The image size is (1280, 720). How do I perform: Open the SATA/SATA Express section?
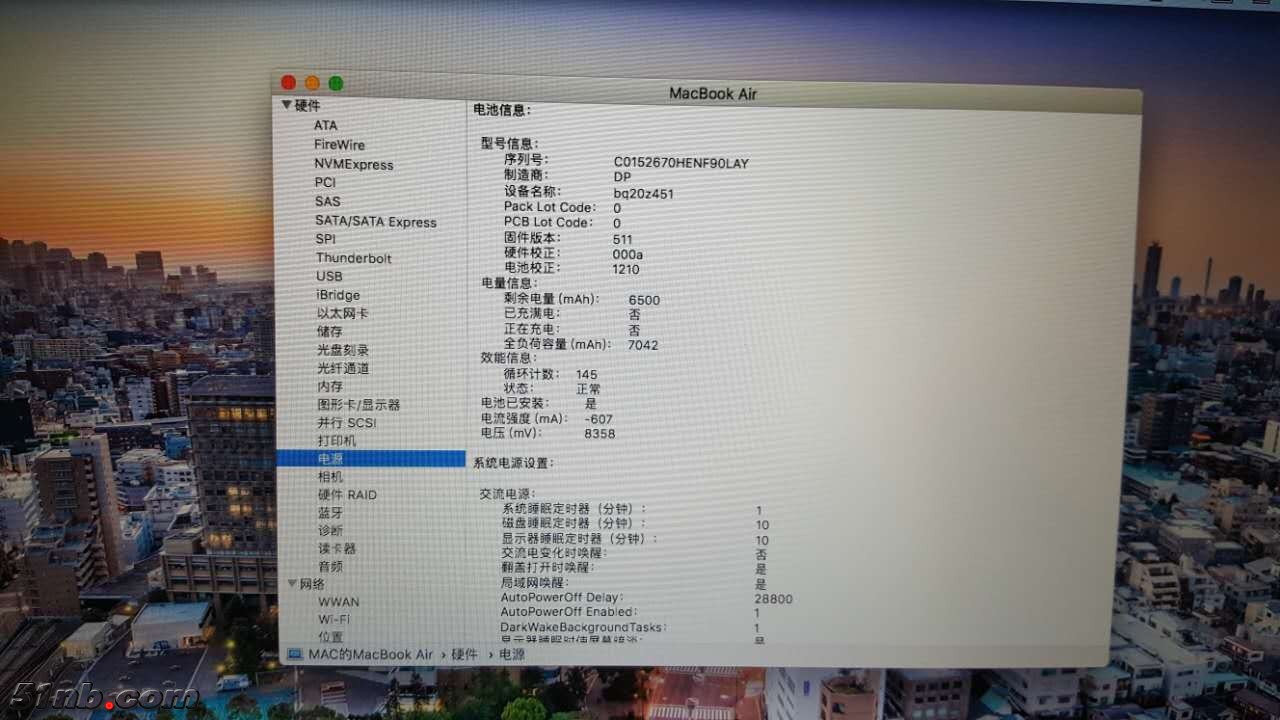coord(375,221)
